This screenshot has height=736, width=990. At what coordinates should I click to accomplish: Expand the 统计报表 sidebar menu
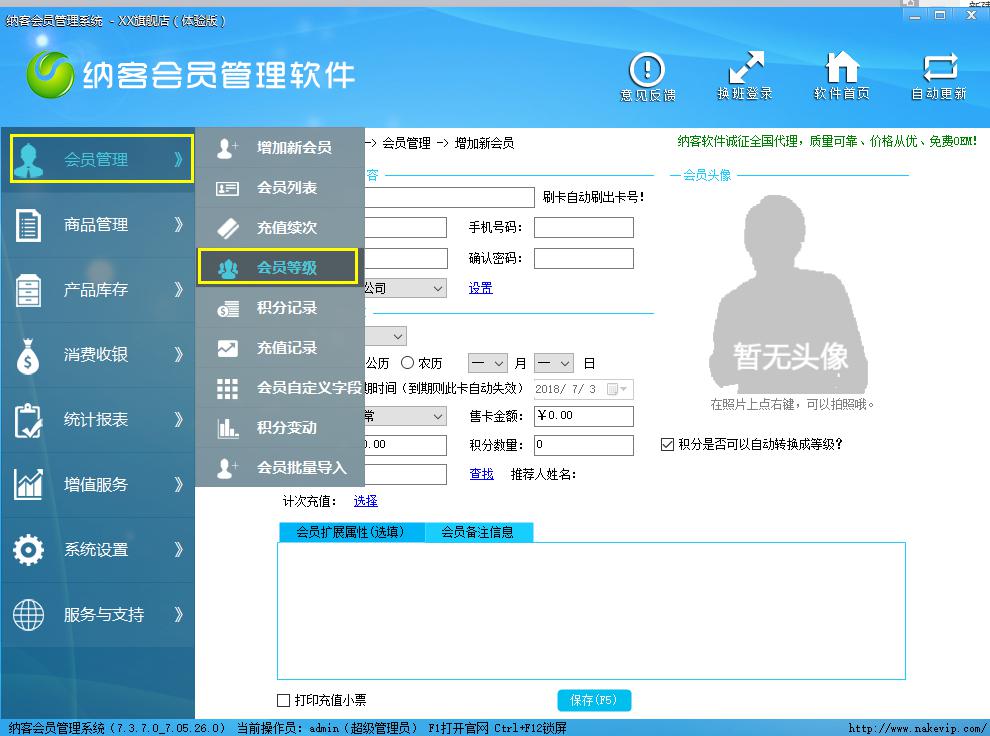tap(97, 420)
